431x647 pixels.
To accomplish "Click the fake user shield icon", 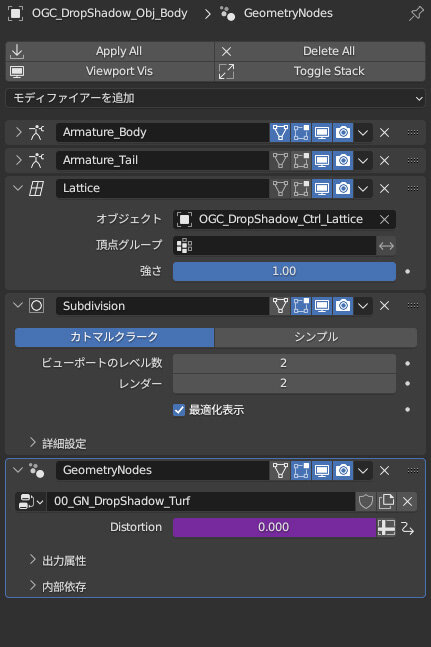I will point(366,502).
